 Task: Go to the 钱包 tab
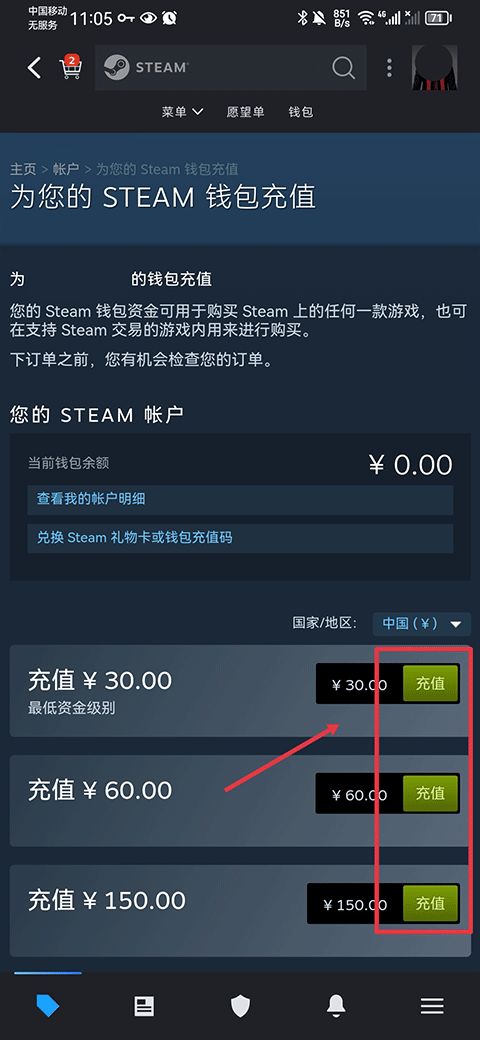[x=300, y=112]
